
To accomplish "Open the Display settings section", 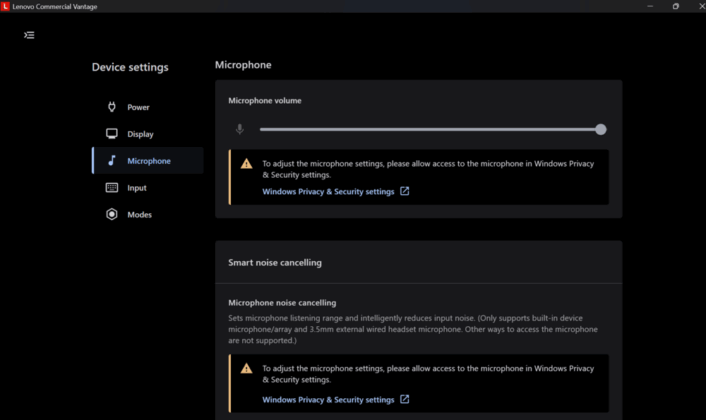I will [x=148, y=134].
